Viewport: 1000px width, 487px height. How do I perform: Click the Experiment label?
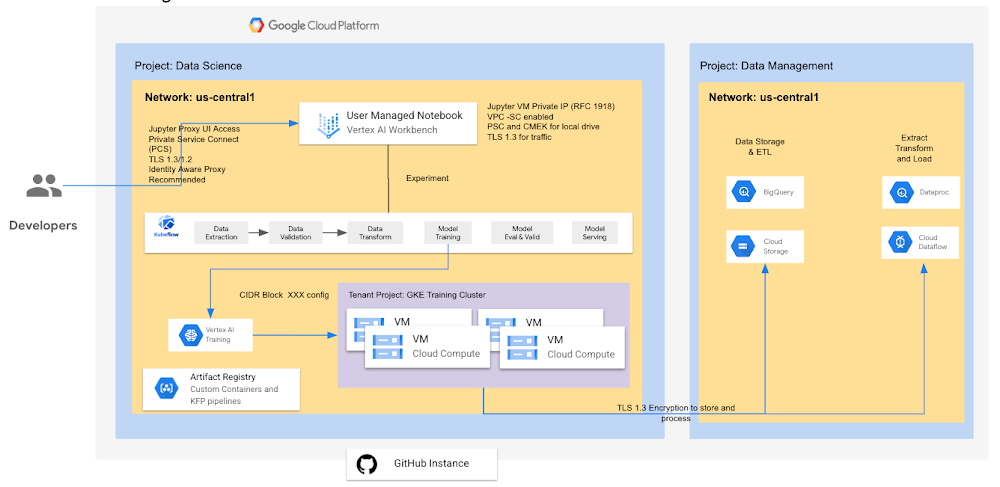point(427,178)
